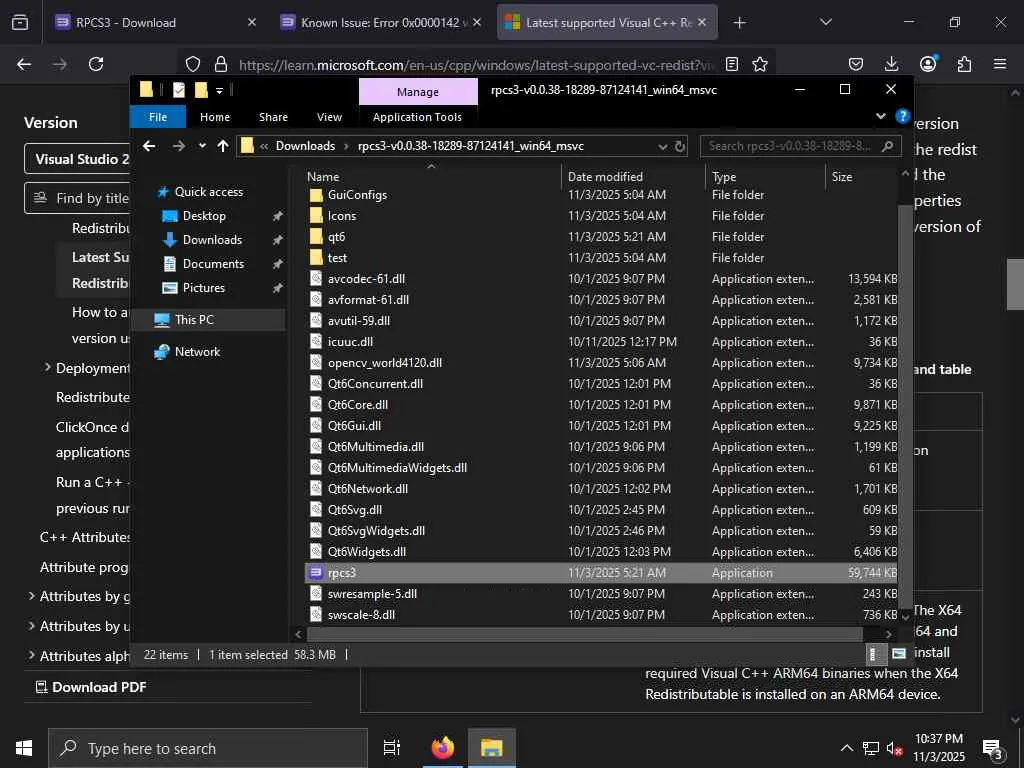1024x768 pixels.
Task: Go up to parent folder in Explorer
Action: tap(223, 146)
